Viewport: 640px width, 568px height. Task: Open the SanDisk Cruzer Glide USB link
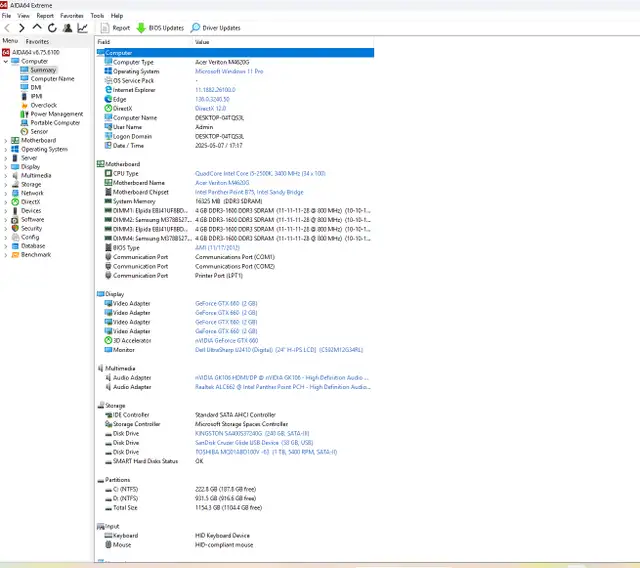pos(254,443)
